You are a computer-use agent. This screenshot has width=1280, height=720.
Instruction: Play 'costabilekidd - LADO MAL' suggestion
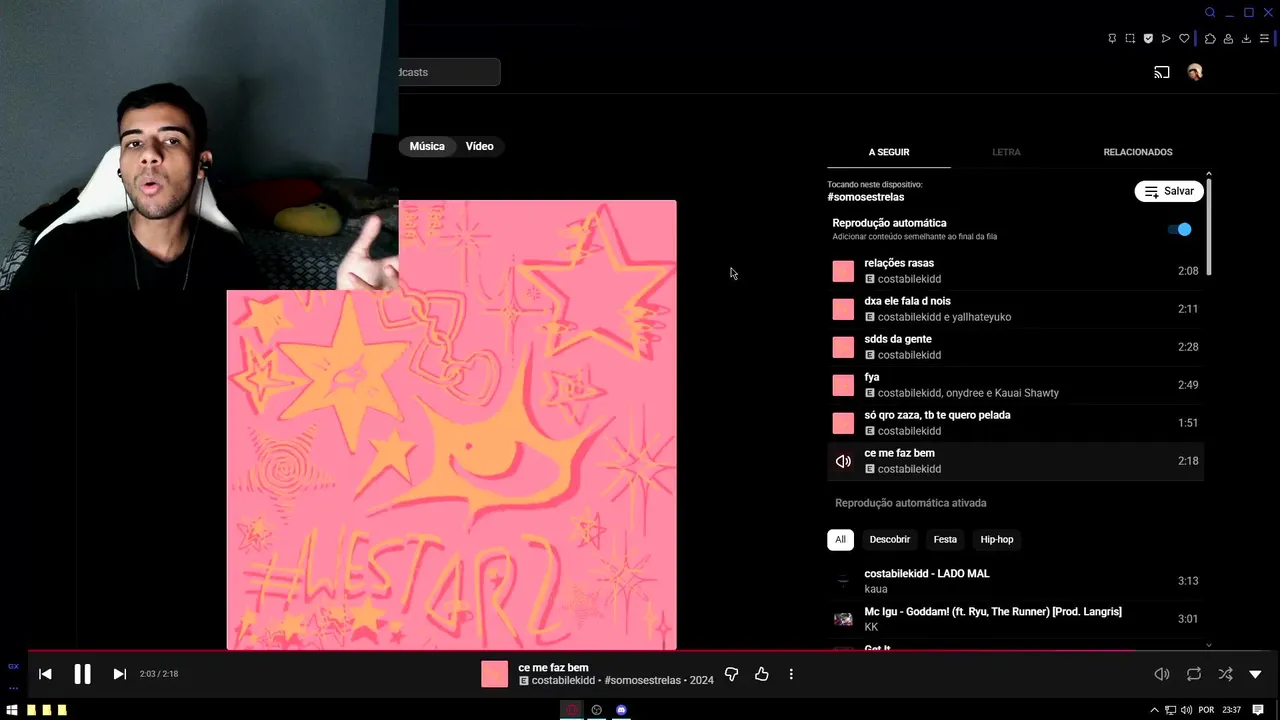point(1015,581)
